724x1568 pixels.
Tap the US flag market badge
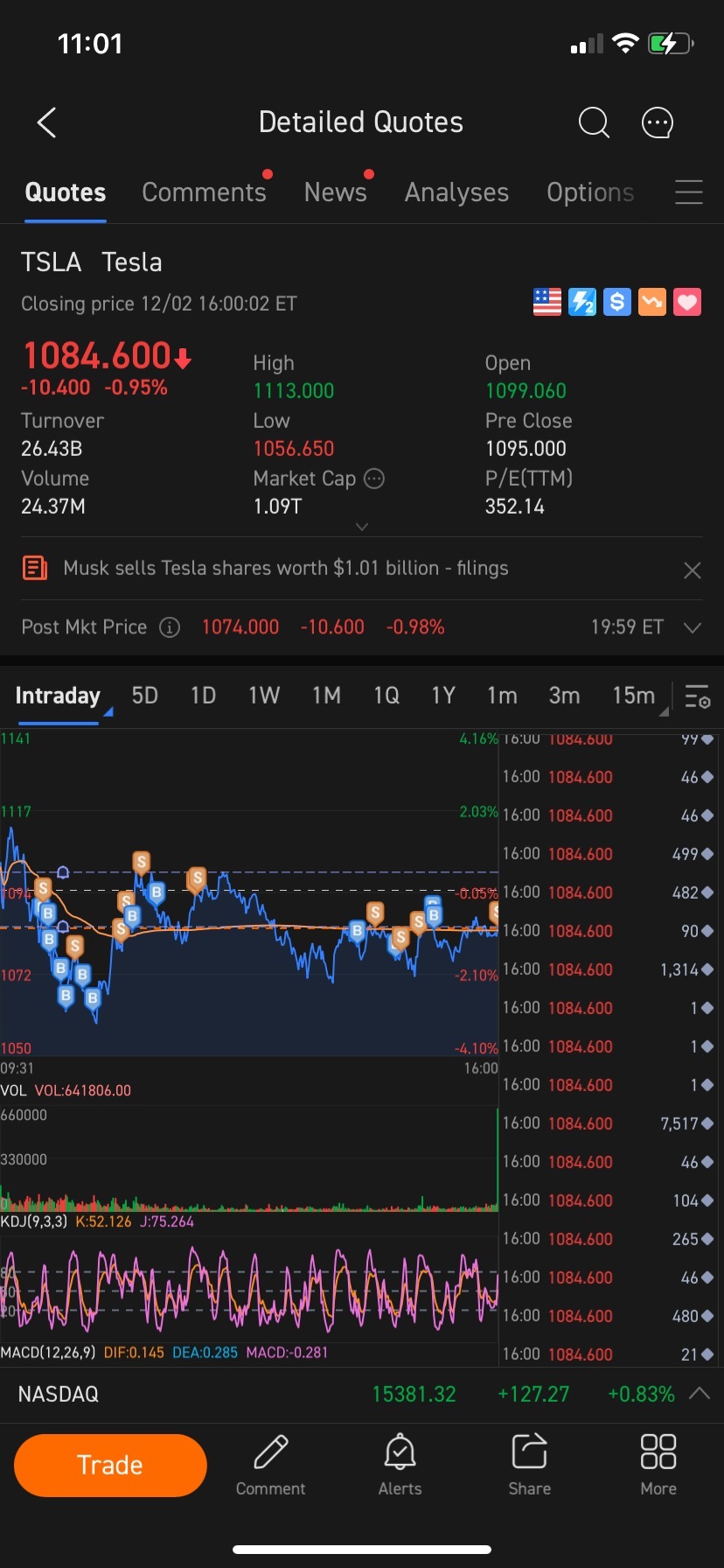tap(547, 302)
